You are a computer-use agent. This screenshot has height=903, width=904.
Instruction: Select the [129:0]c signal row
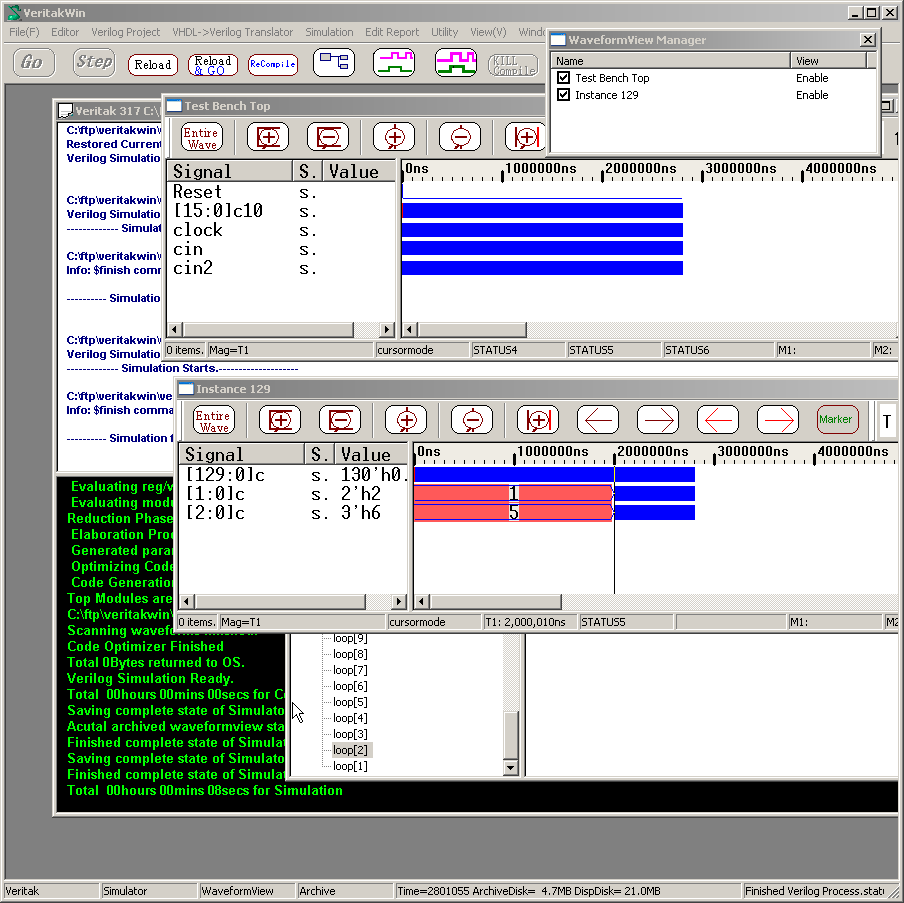pos(293,475)
